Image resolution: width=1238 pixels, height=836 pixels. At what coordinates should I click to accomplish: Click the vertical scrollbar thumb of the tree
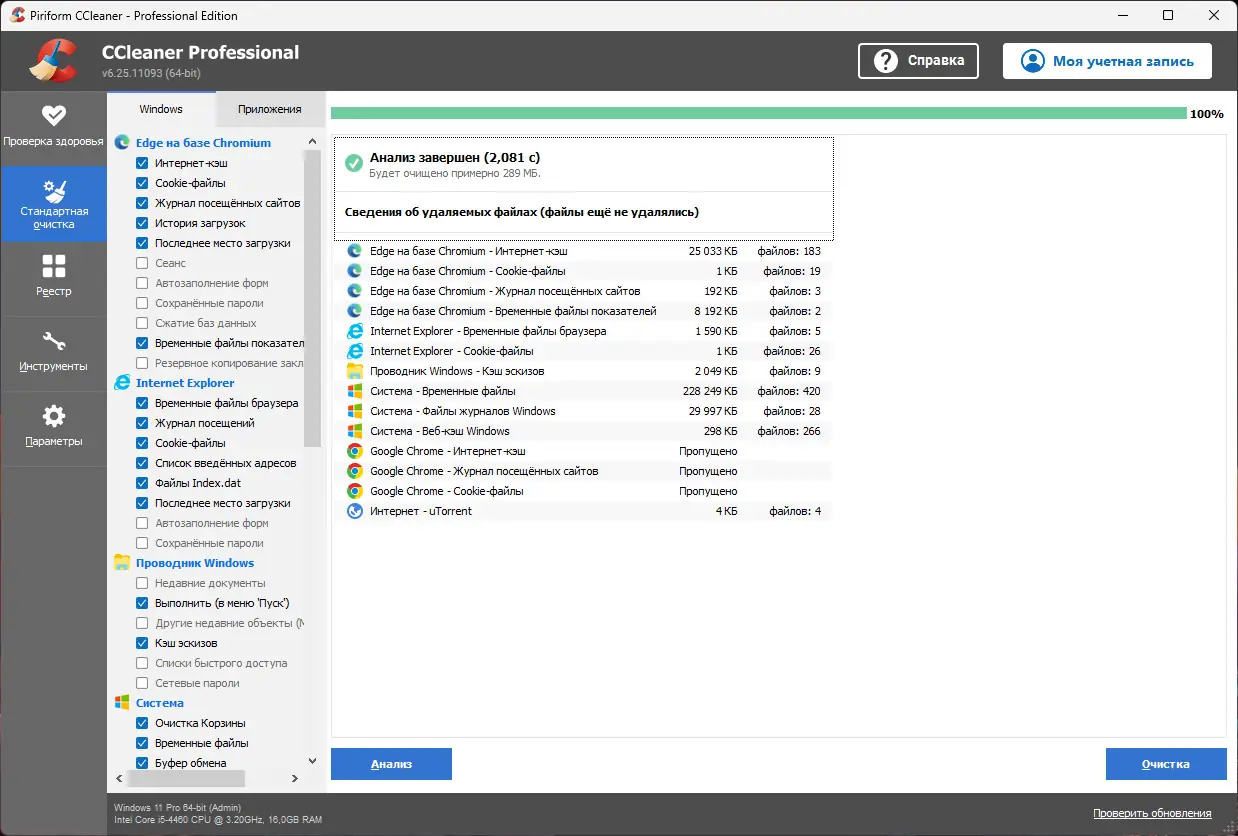point(312,298)
